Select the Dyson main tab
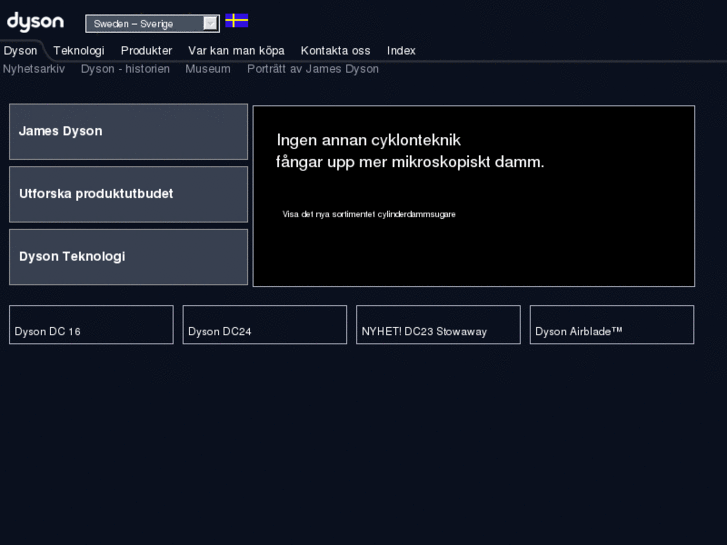 [20, 51]
